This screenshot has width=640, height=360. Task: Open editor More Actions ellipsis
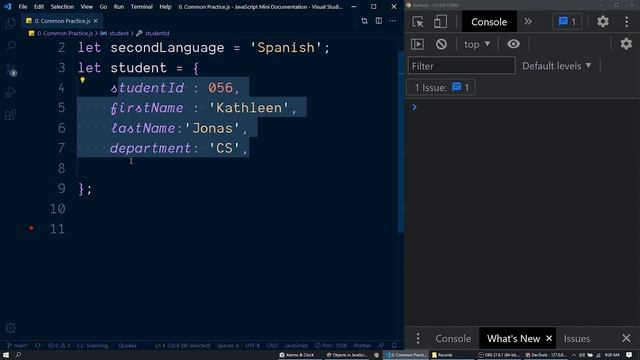393,21
